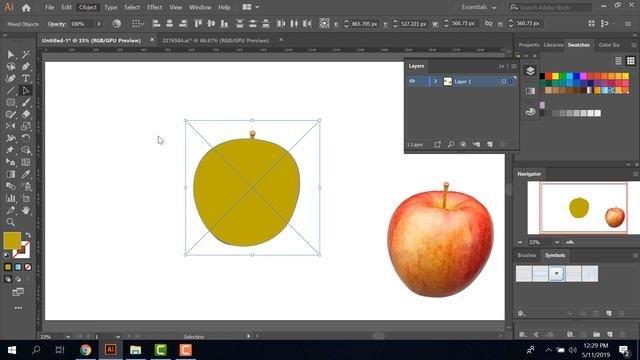
Task: Select the Selection tool arrow
Action: tap(11, 54)
